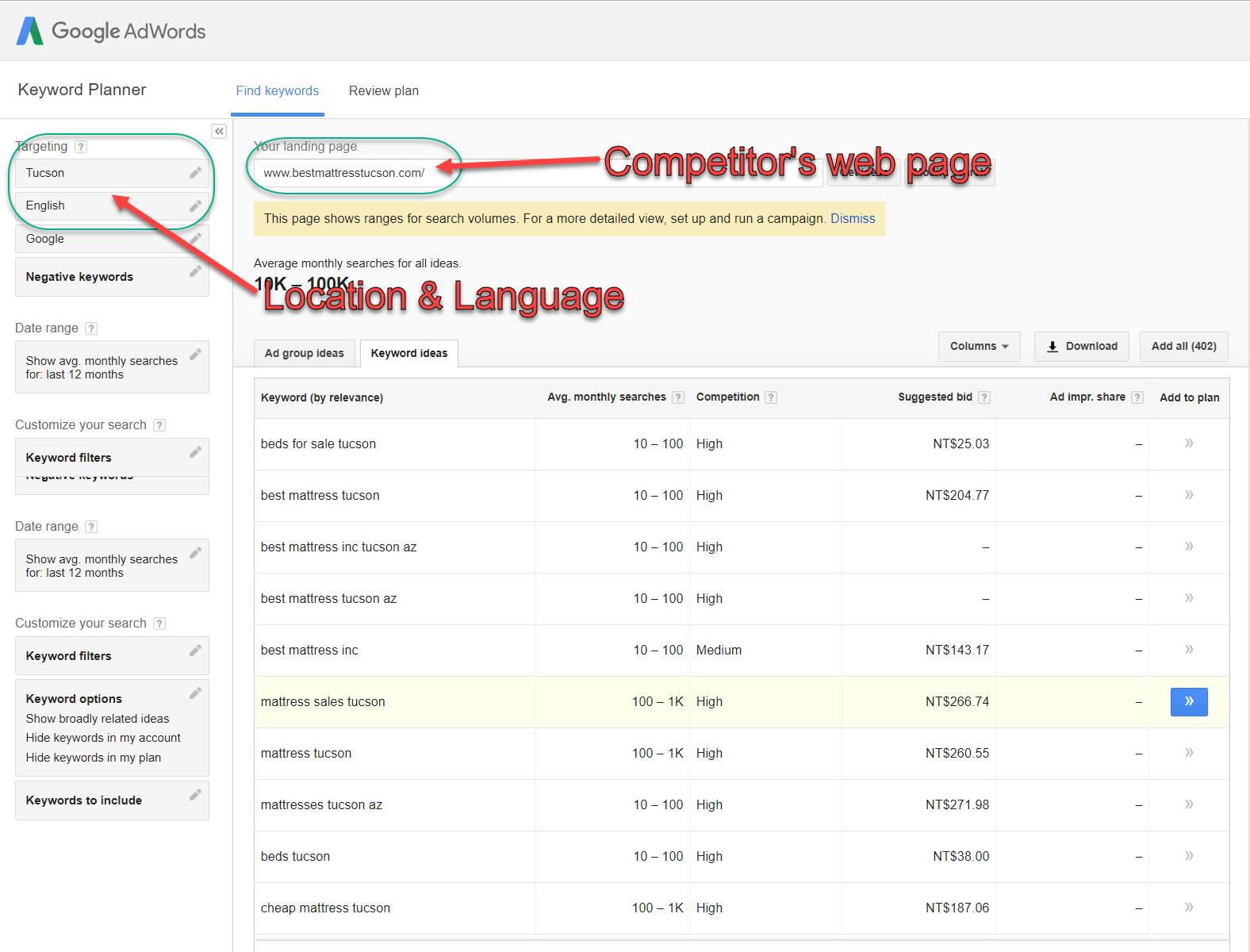
Task: Switch to Ad group ideas tab
Action: (x=305, y=354)
